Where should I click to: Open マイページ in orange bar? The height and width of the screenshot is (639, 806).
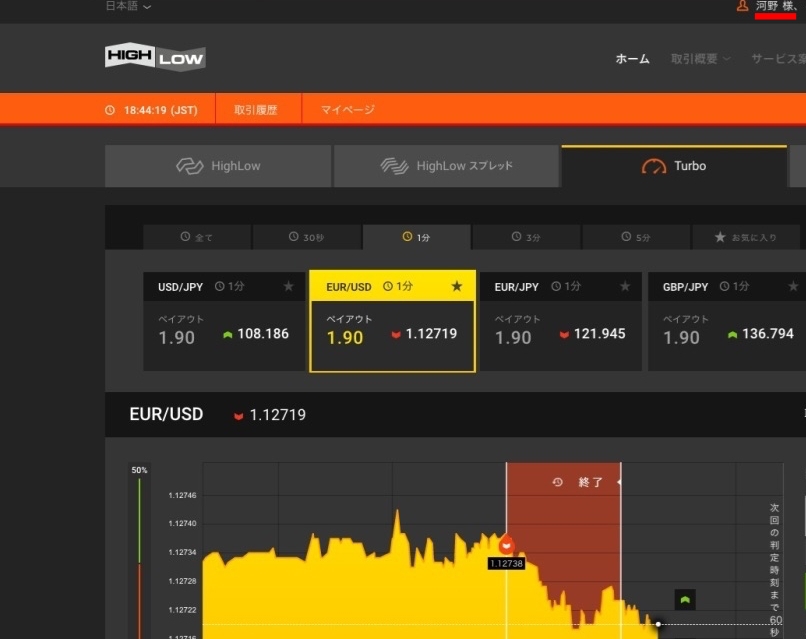[x=347, y=109]
